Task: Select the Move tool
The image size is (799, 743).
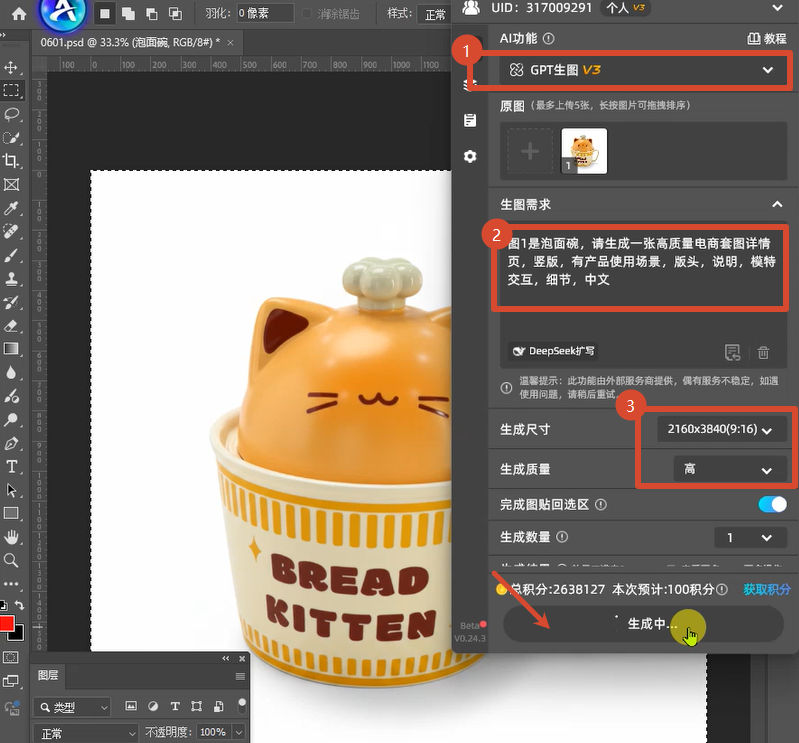Action: click(x=11, y=67)
